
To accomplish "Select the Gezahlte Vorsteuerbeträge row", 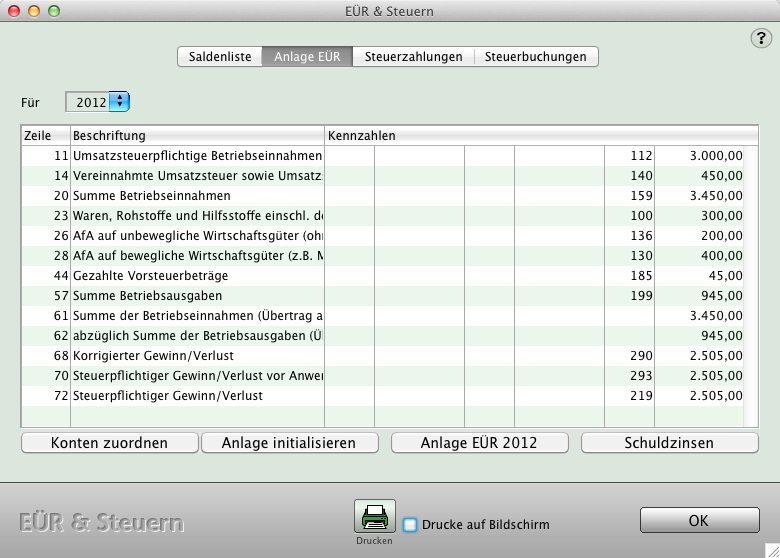I will [x=162, y=276].
